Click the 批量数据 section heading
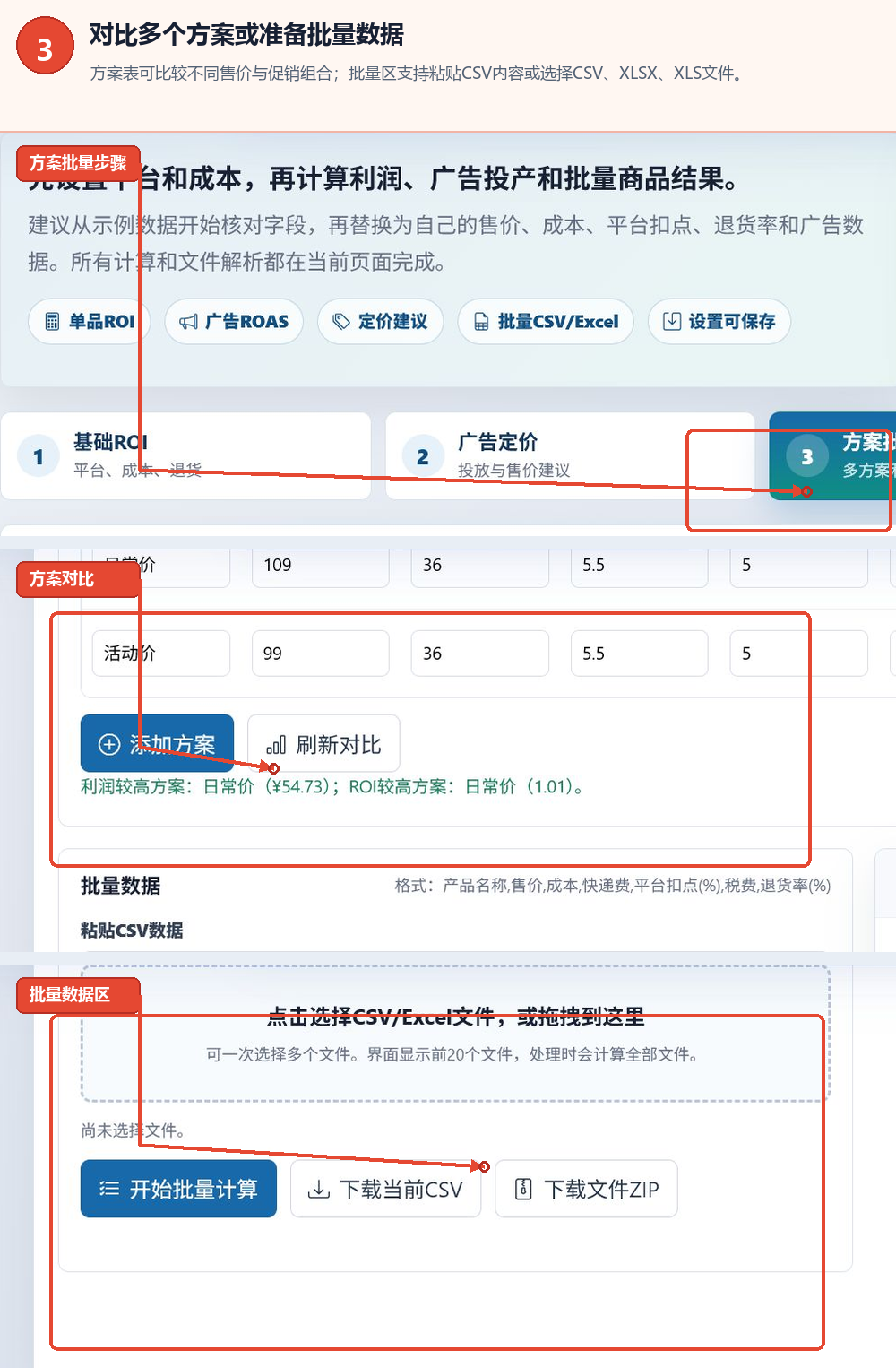Viewport: 896px width, 1368px height. click(x=120, y=886)
